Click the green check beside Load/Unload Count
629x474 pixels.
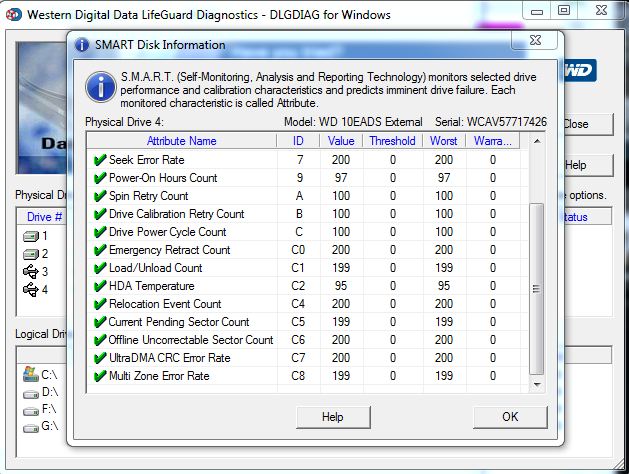tap(99, 268)
